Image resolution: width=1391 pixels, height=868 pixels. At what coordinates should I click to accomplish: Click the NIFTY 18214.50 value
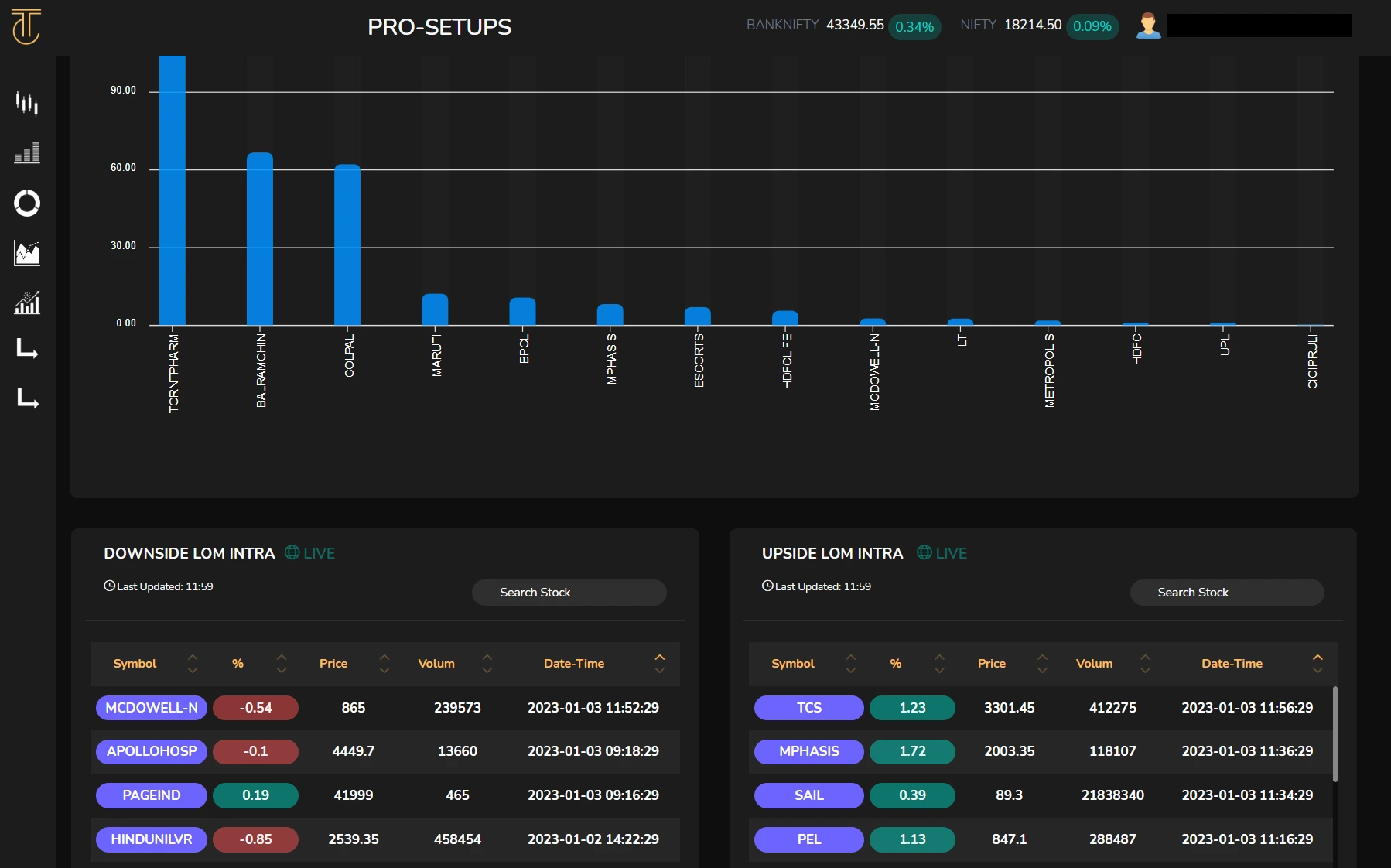[x=1033, y=25]
